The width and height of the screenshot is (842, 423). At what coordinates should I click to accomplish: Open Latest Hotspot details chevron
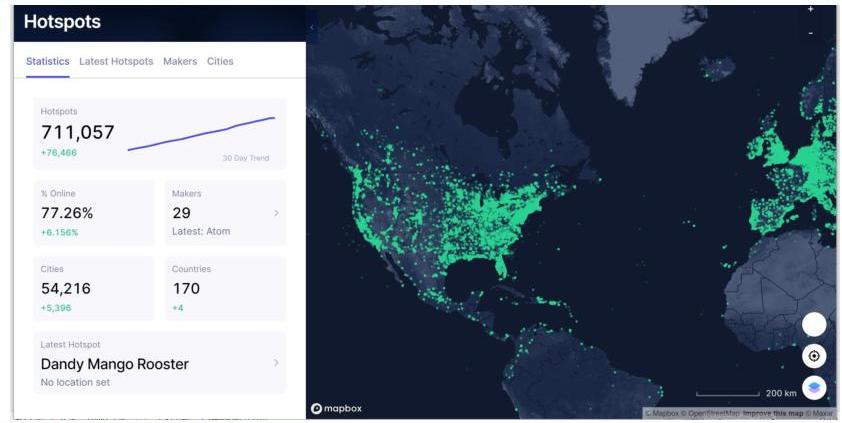click(x=276, y=363)
